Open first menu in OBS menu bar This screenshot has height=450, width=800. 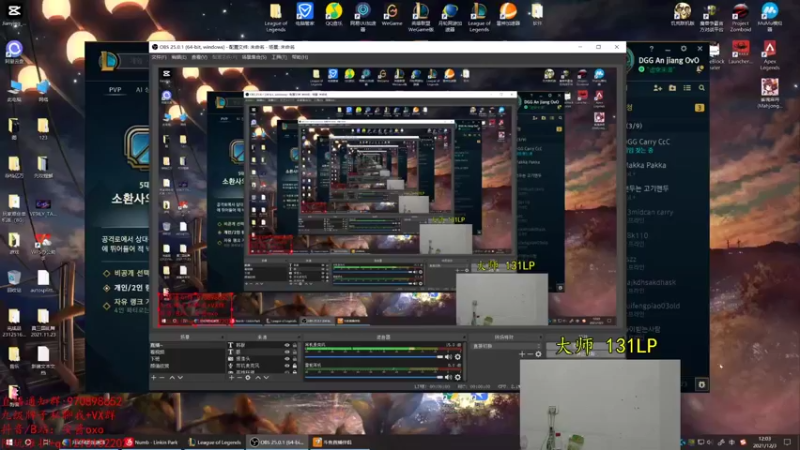tap(159, 57)
